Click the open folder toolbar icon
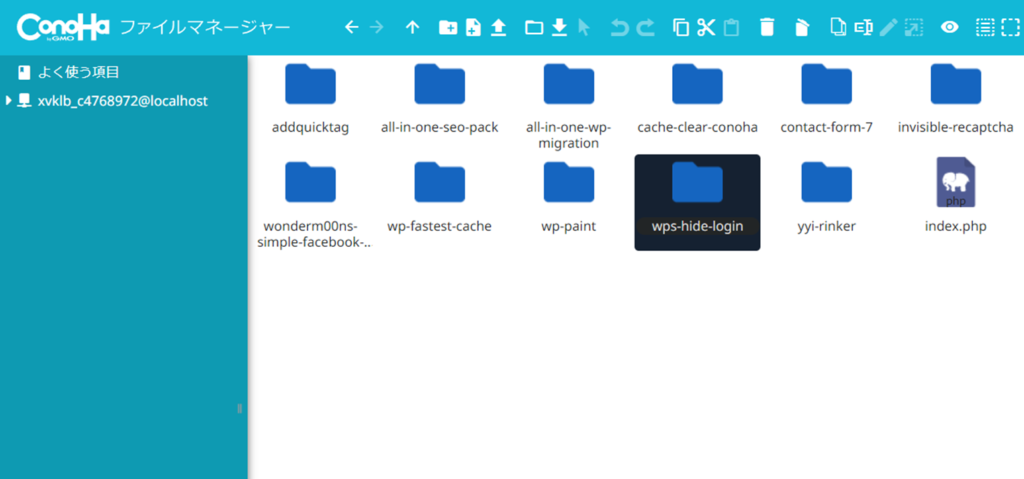 534,27
